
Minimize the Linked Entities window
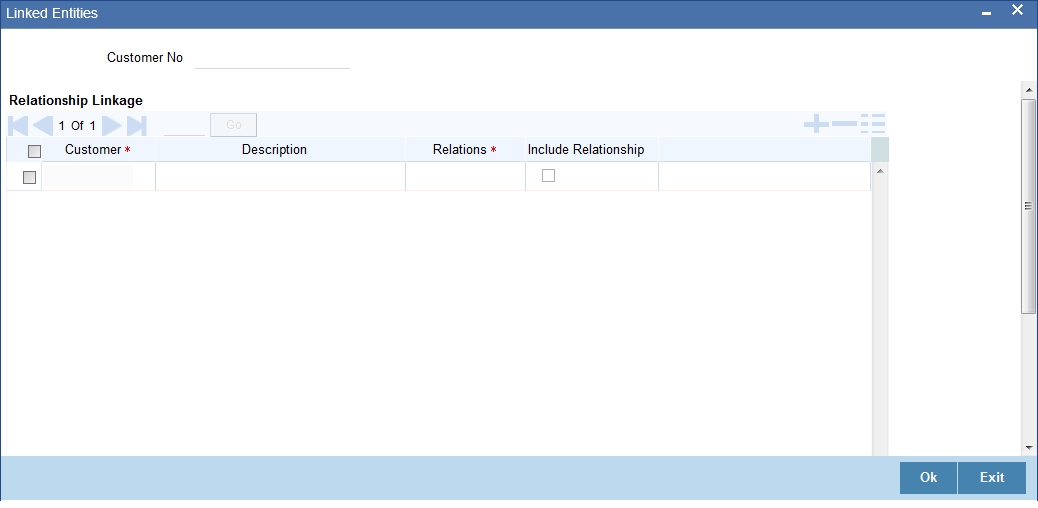(x=987, y=14)
